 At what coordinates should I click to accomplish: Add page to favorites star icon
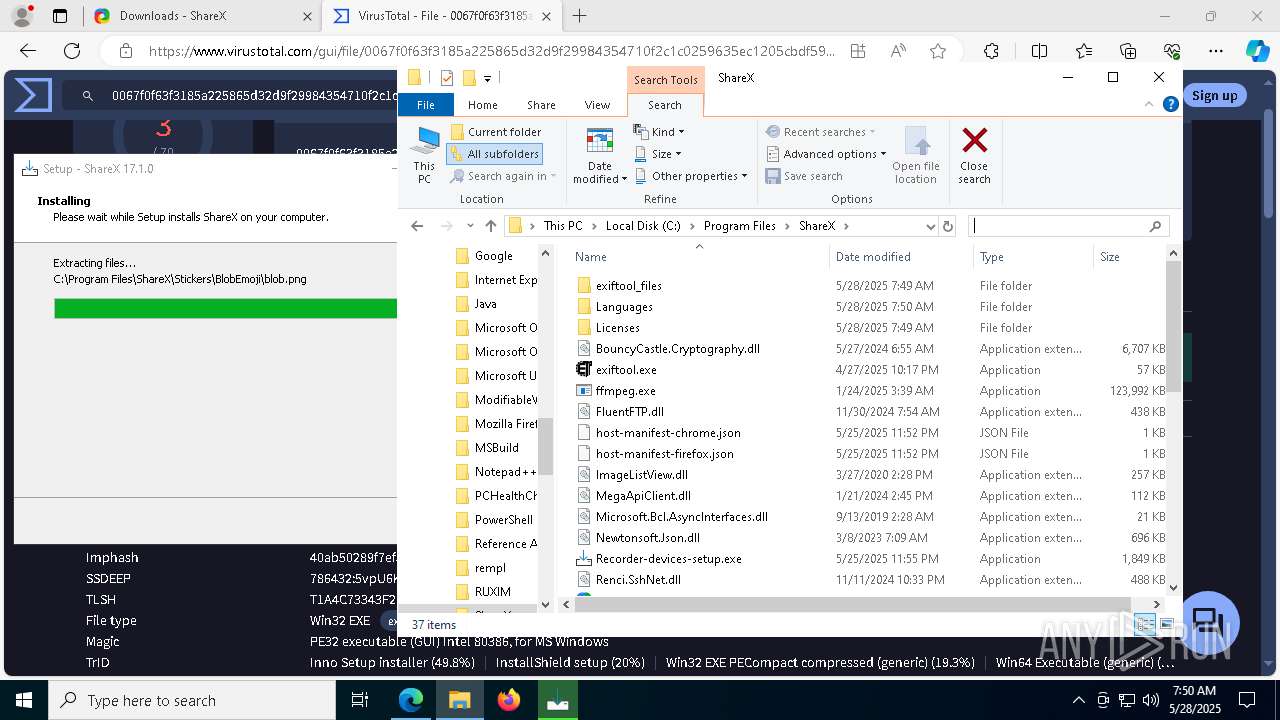[x=937, y=51]
